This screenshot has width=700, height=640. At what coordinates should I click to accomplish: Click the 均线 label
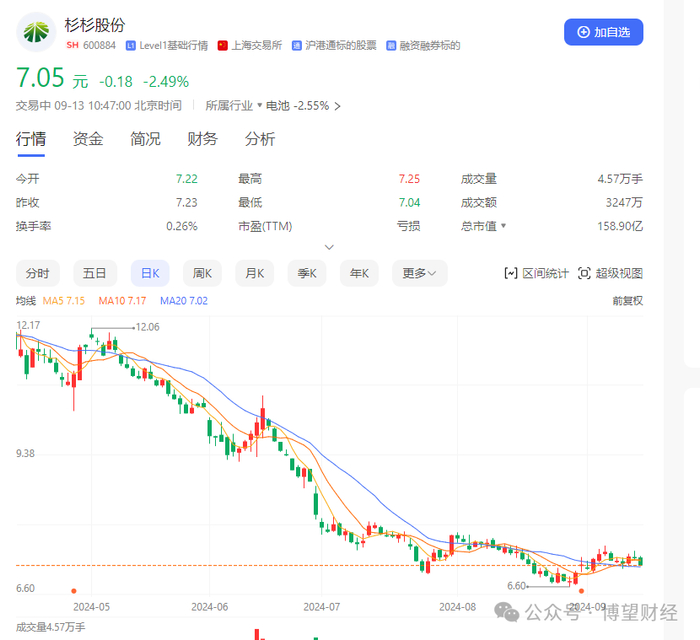coord(26,301)
